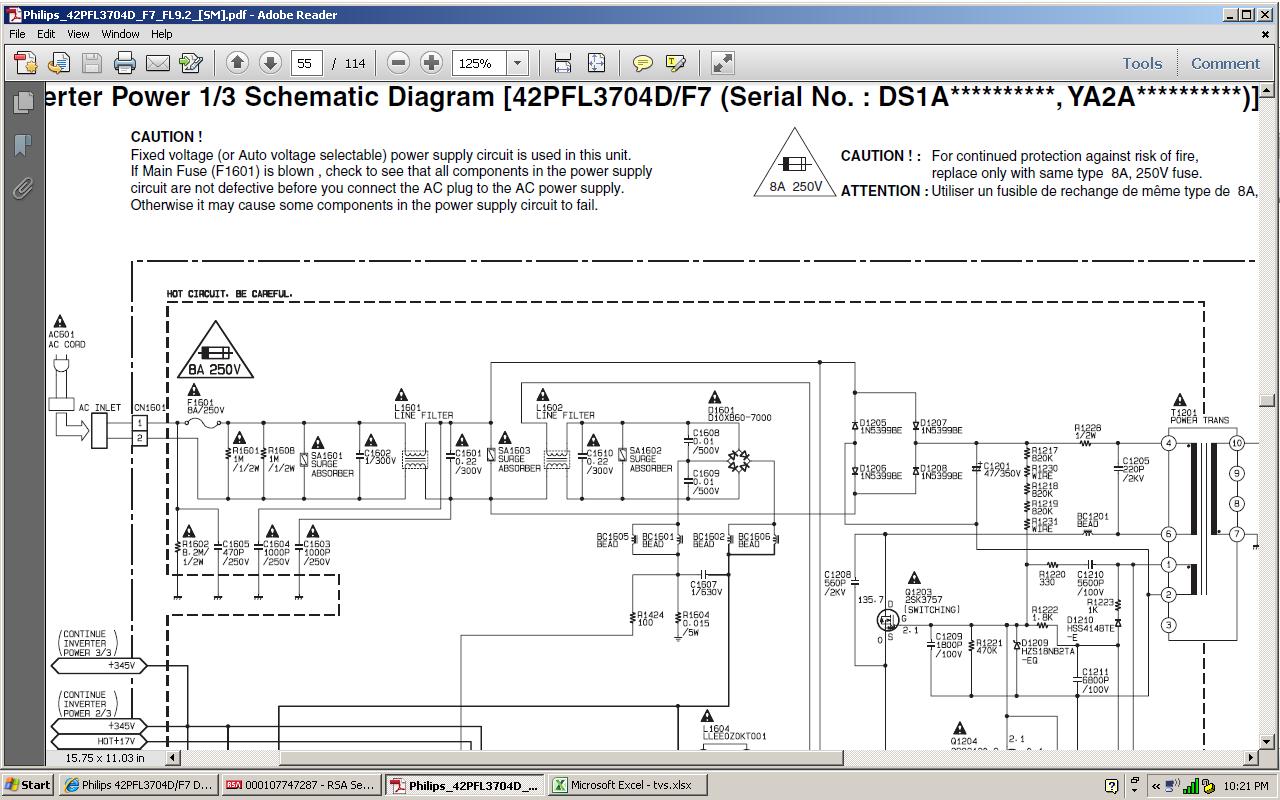Print the document with the printer icon
Image resolution: width=1280 pixels, height=800 pixels.
pos(125,63)
